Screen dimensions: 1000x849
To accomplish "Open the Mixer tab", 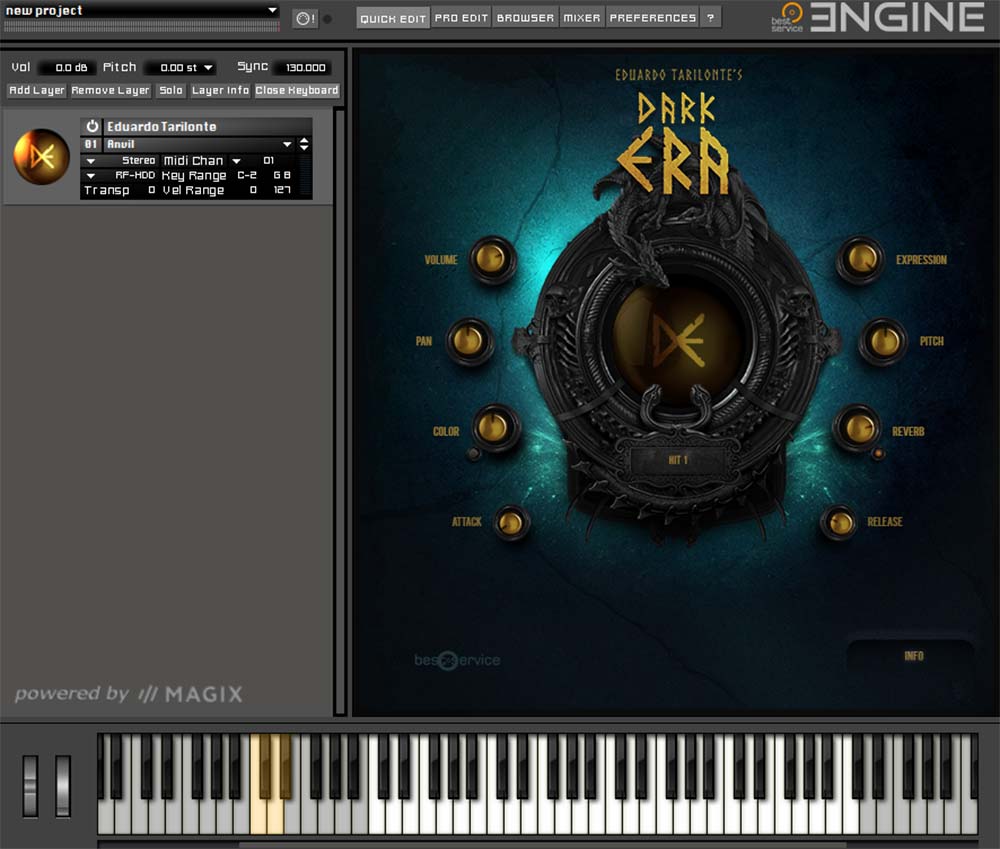I will [x=582, y=17].
